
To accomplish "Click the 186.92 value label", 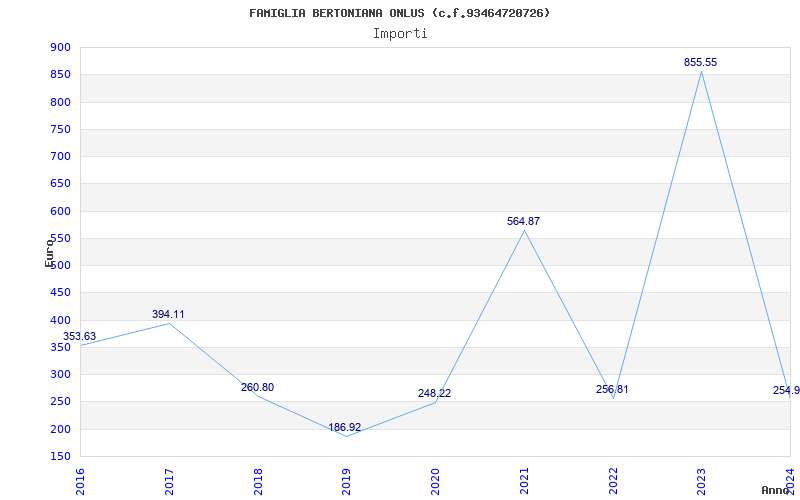I will click(x=344, y=428).
